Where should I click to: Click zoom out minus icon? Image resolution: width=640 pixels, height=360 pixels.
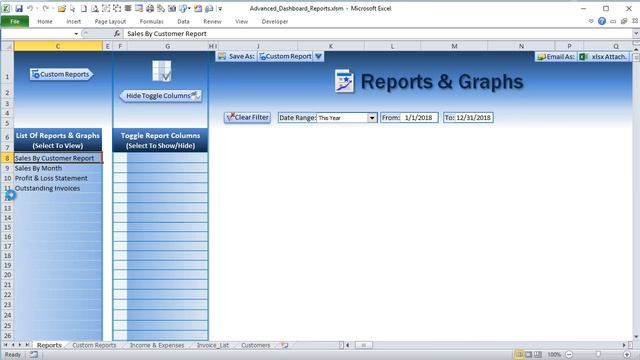pos(569,355)
